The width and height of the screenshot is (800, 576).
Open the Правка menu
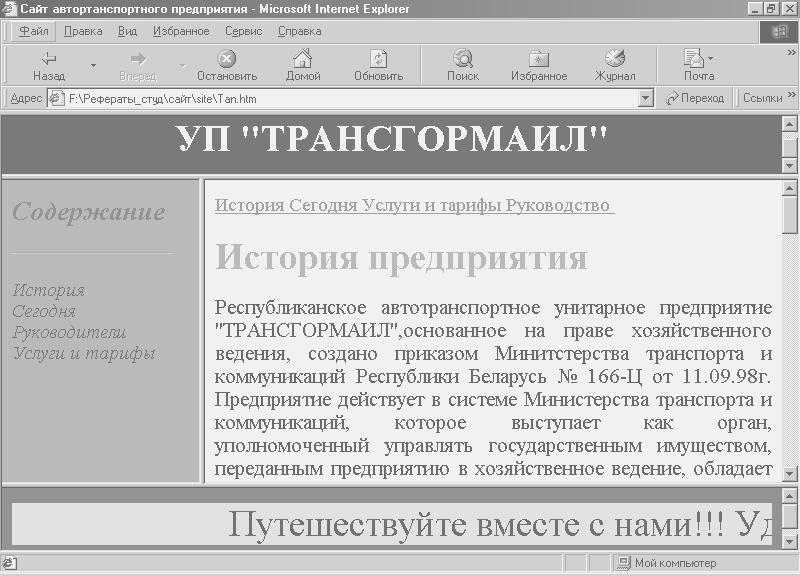(x=83, y=31)
